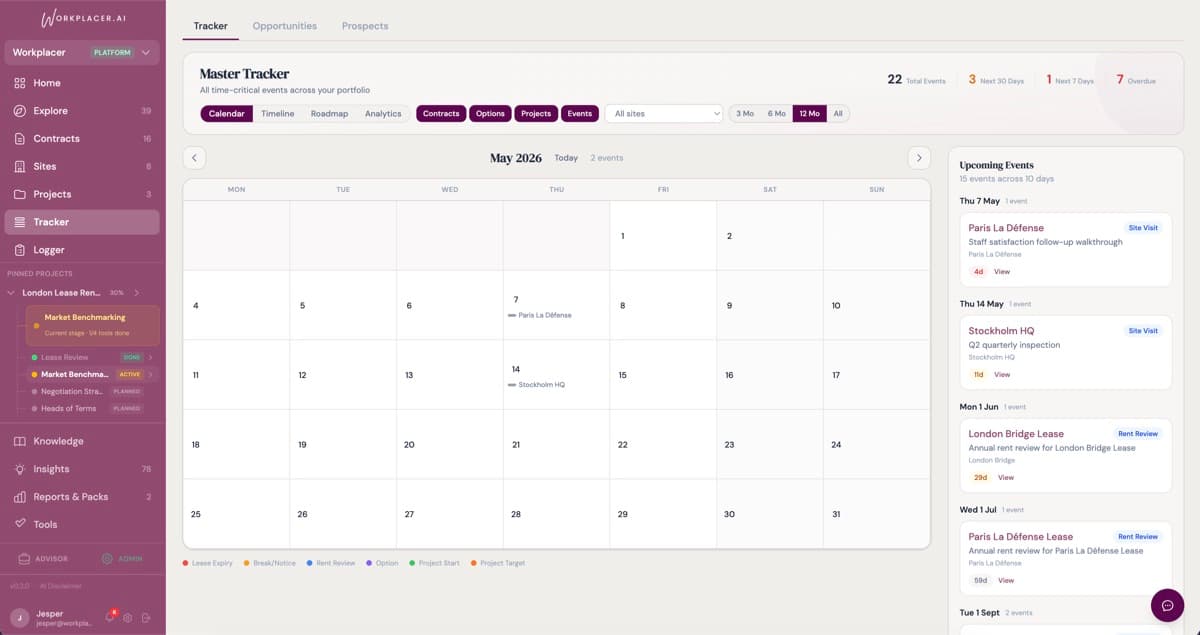Image resolution: width=1200 pixels, height=635 pixels.
Task: Click the 22 Total Events stat
Action: pyautogui.click(x=916, y=80)
